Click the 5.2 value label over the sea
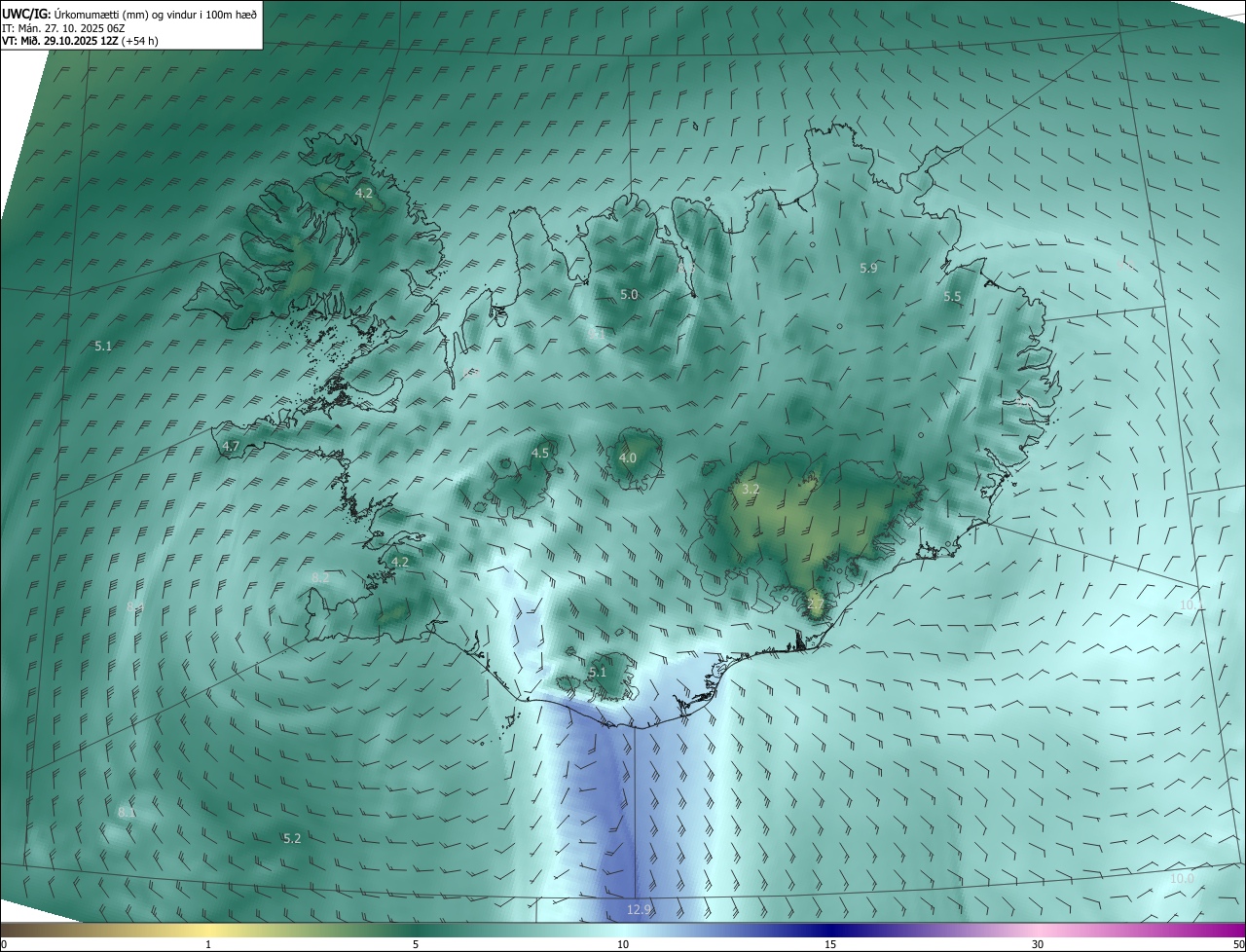This screenshot has height=952, width=1246. 292,838
